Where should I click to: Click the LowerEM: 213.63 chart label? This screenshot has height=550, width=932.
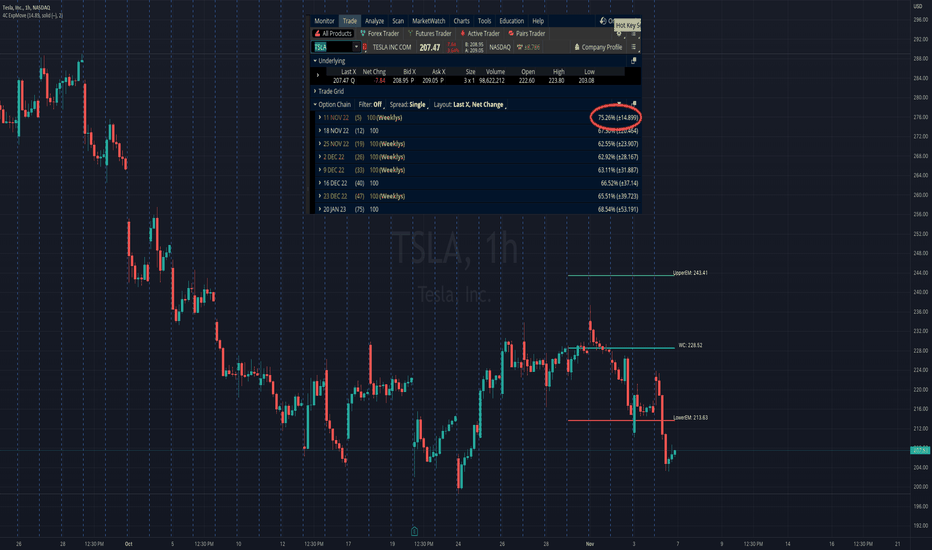[x=690, y=418]
